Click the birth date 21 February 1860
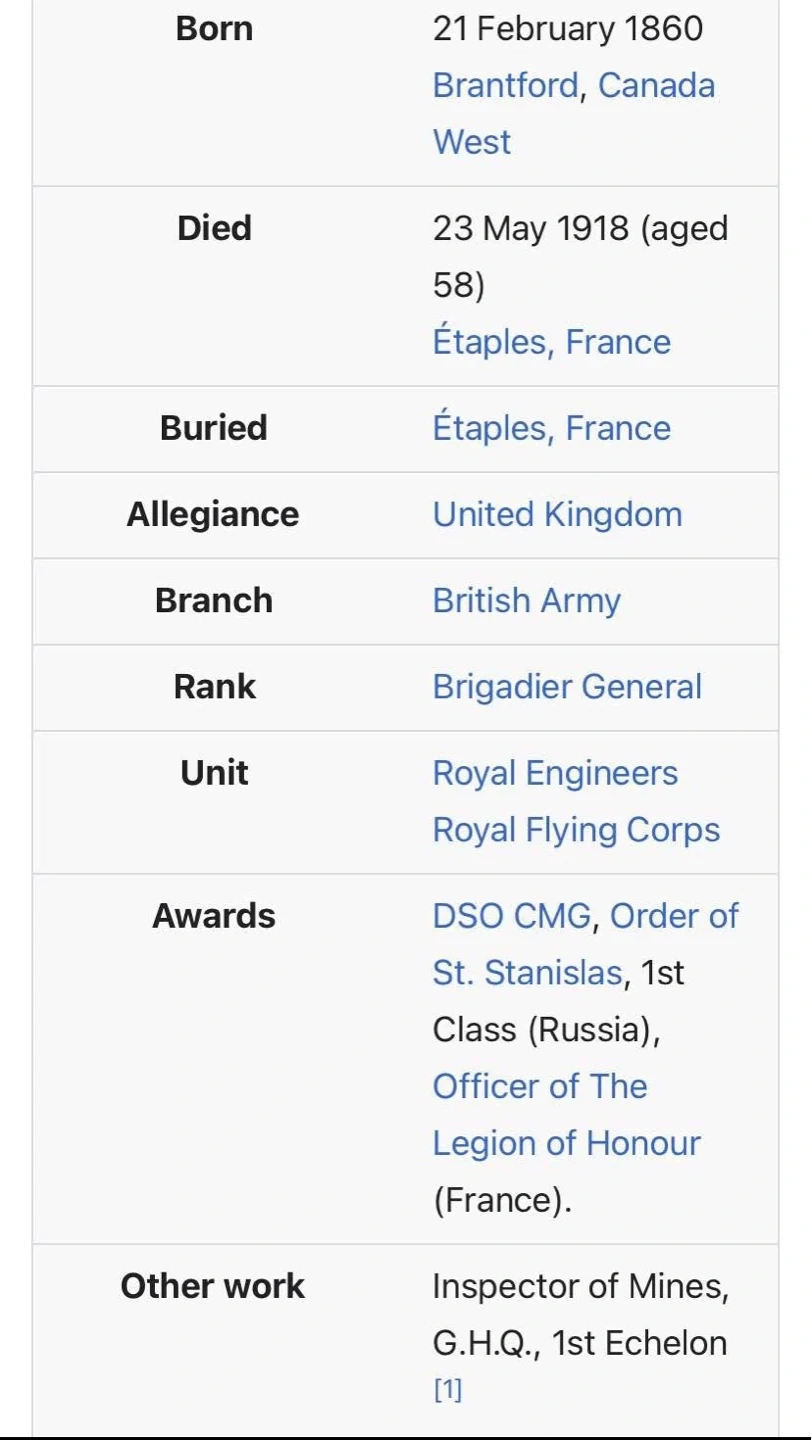This screenshot has width=812, height=1440. point(567,29)
